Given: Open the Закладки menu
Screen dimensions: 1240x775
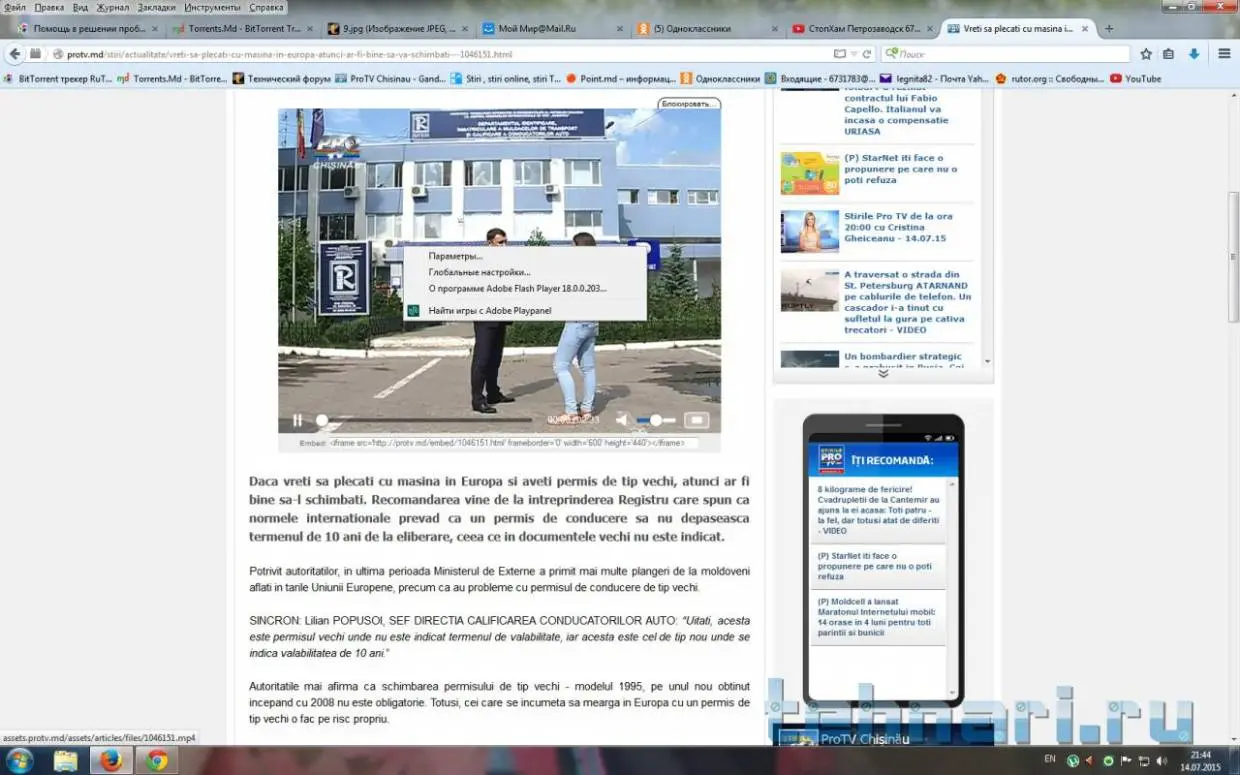Looking at the screenshot, I should (157, 7).
